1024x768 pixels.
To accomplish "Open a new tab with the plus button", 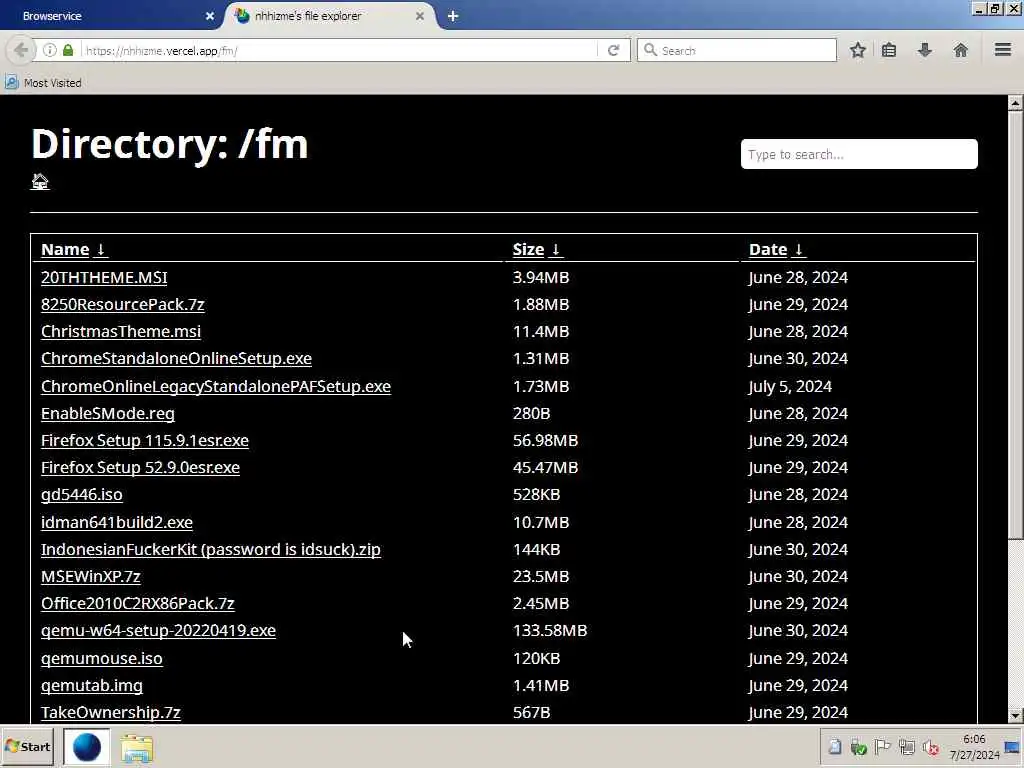I will (453, 16).
